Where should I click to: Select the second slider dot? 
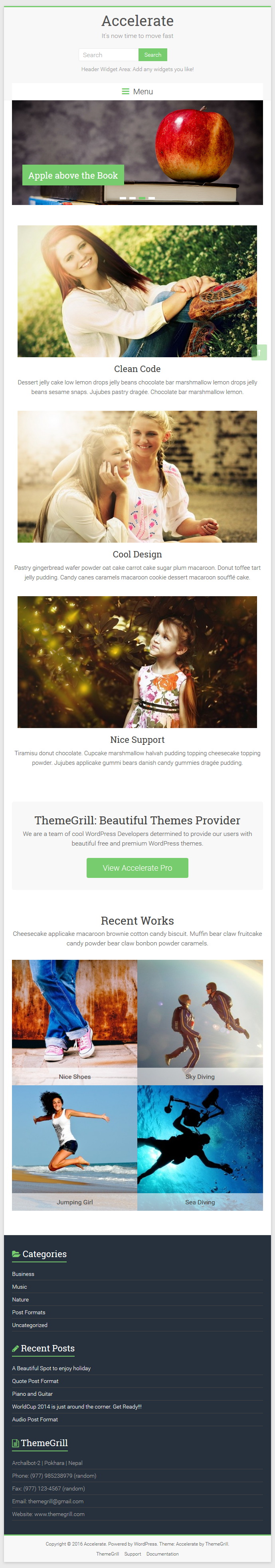point(133,198)
